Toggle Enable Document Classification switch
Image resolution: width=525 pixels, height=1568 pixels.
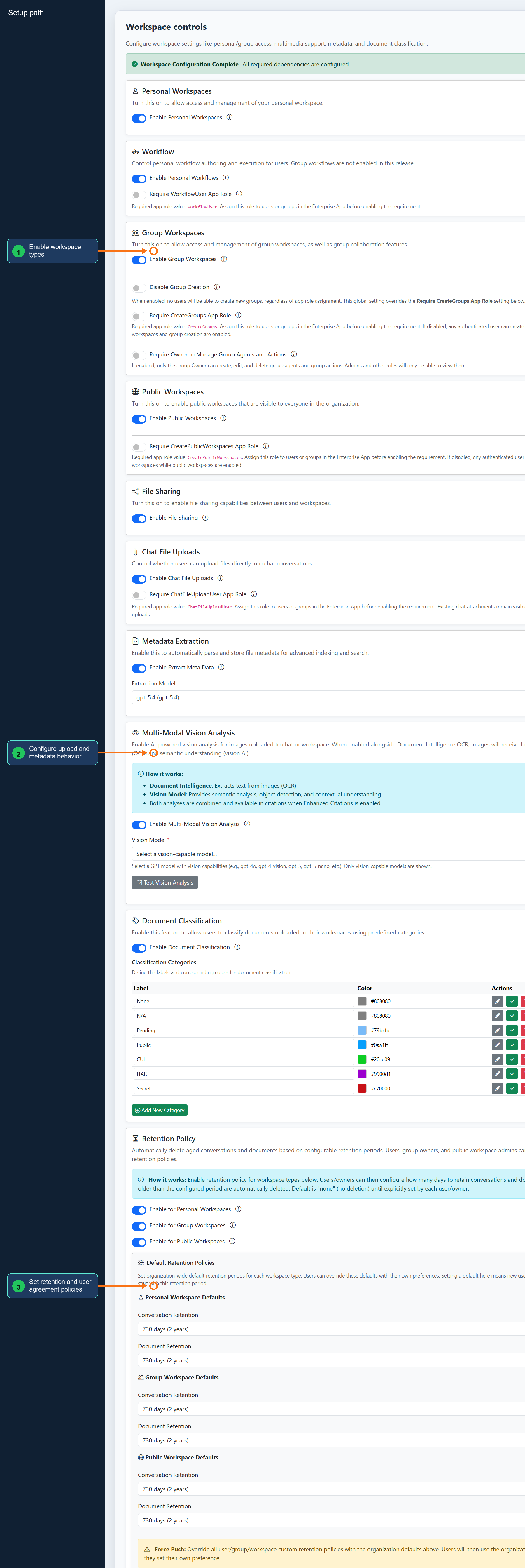coord(139,948)
